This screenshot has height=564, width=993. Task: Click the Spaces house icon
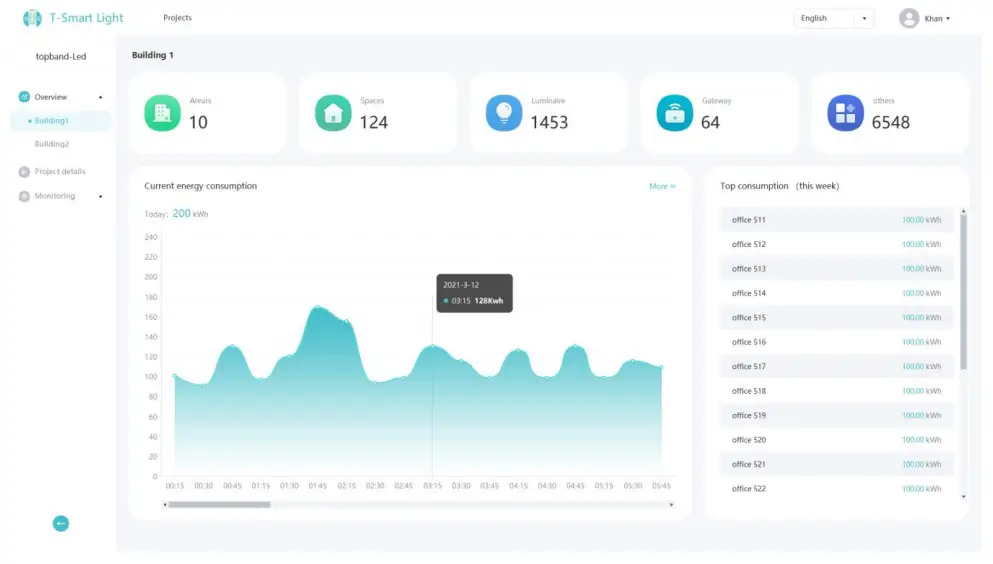(333, 113)
